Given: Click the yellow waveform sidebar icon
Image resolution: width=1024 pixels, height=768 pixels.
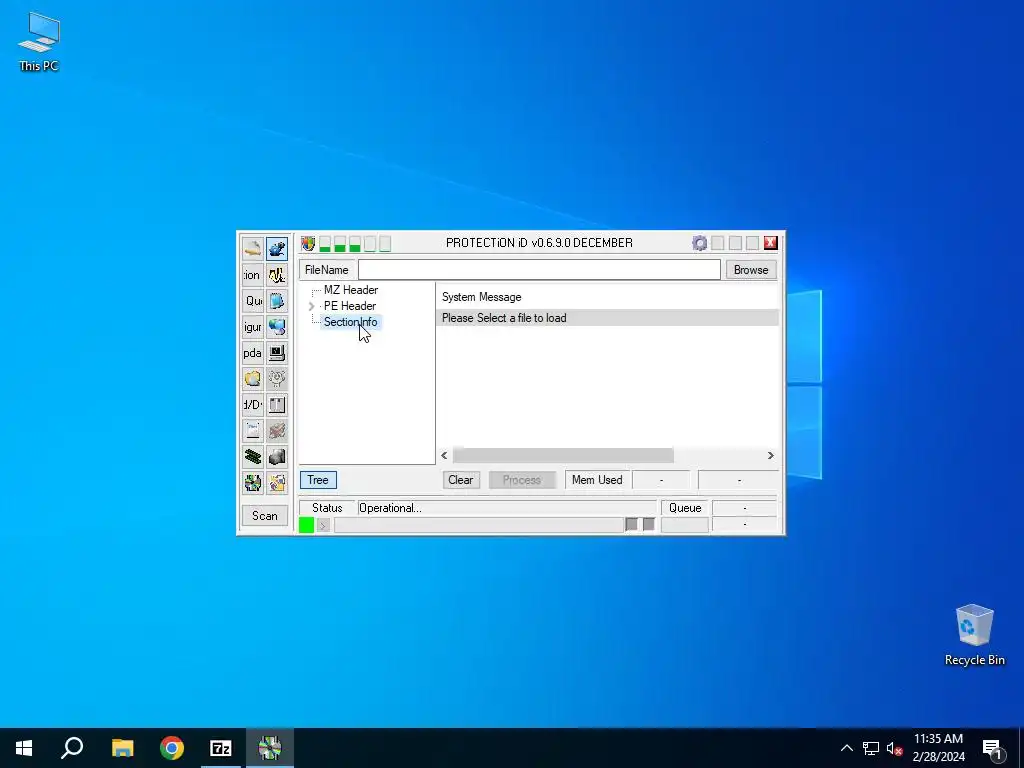Looking at the screenshot, I should coord(277,275).
